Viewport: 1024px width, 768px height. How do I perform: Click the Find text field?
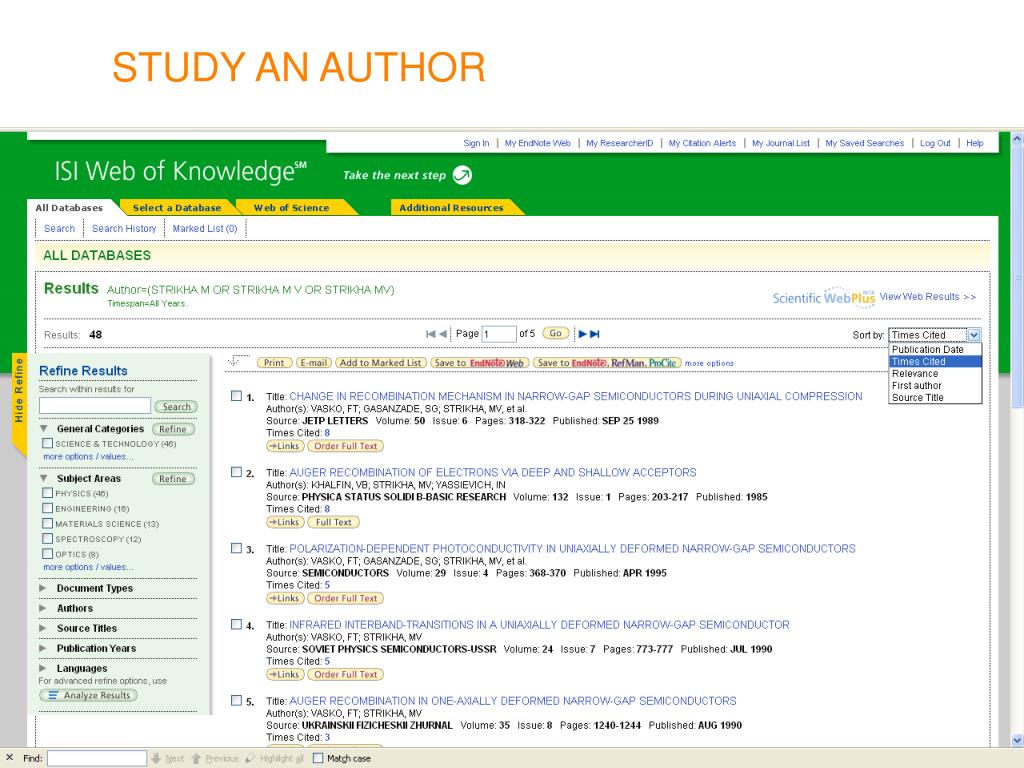point(97,758)
